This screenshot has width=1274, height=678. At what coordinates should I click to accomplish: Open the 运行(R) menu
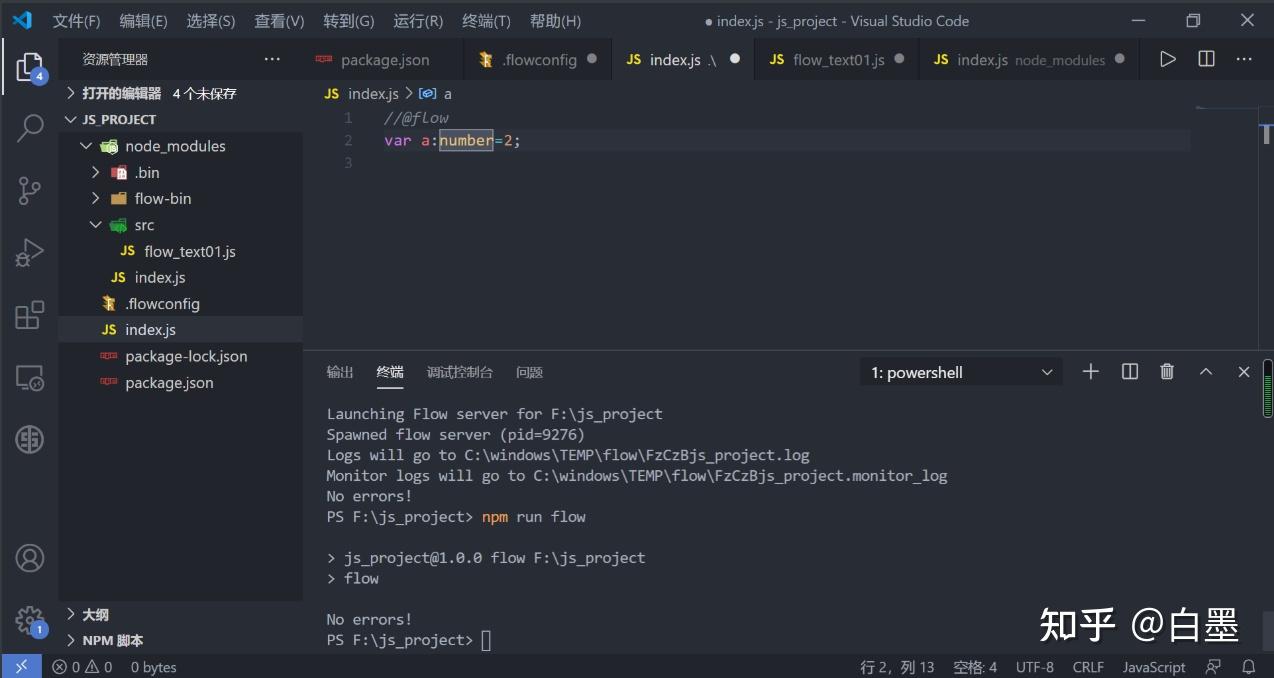click(418, 21)
